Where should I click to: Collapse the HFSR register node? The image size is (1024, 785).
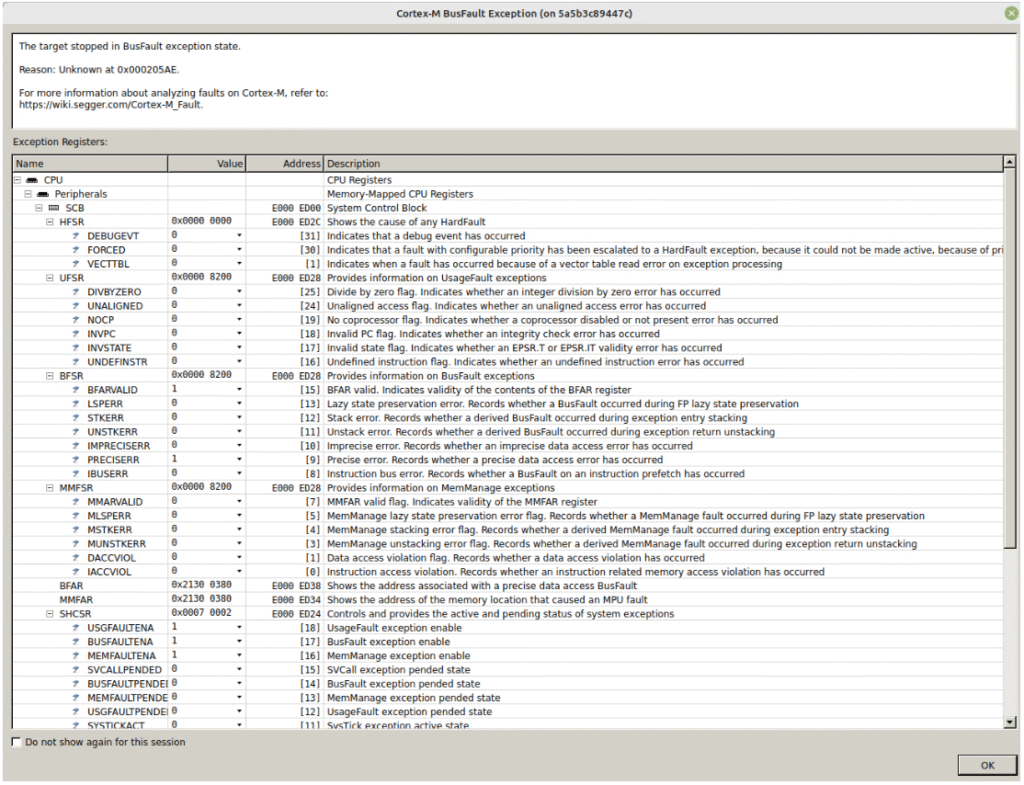pos(50,222)
